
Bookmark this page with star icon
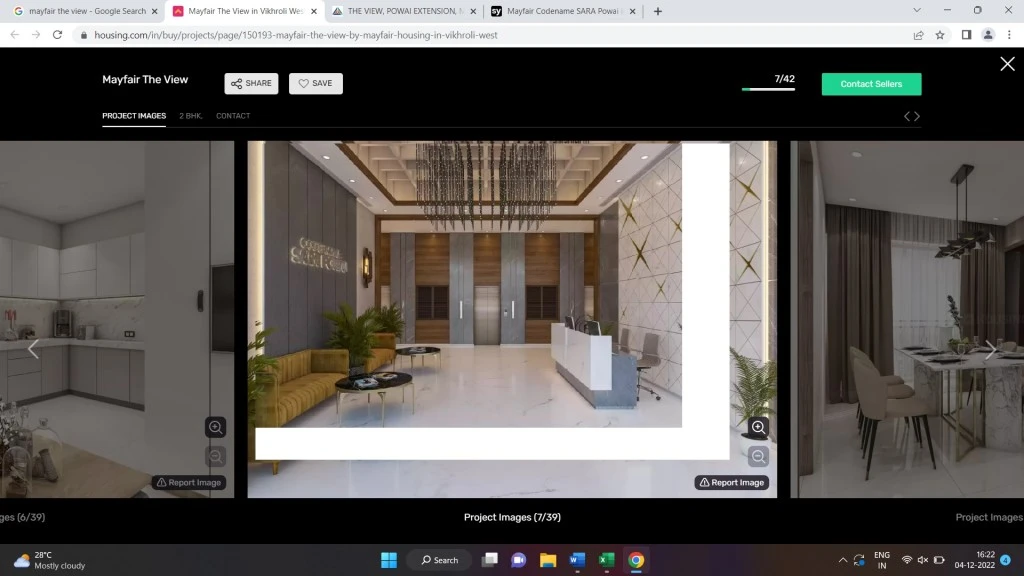940,34
